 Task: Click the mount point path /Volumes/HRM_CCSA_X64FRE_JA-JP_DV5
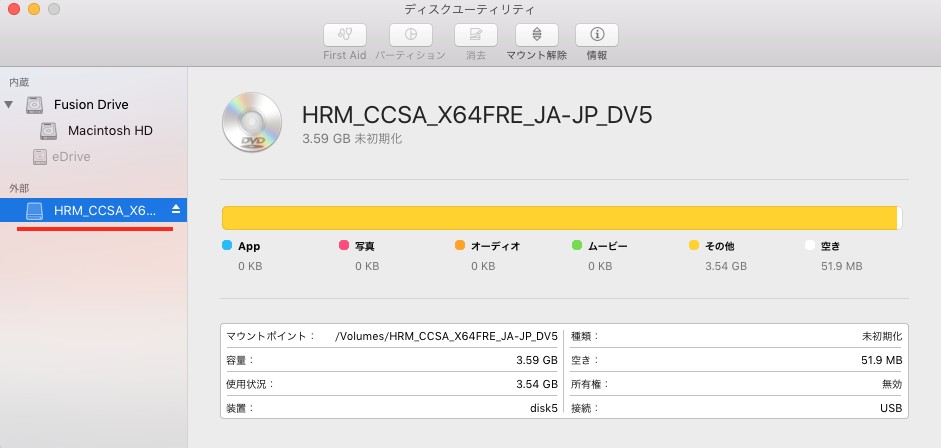446,336
